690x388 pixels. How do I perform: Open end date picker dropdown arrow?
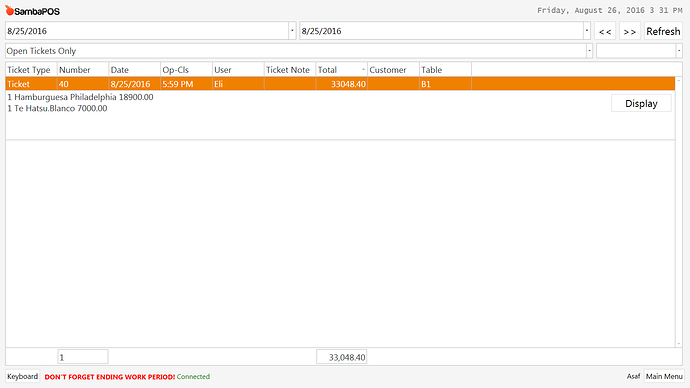coord(587,31)
